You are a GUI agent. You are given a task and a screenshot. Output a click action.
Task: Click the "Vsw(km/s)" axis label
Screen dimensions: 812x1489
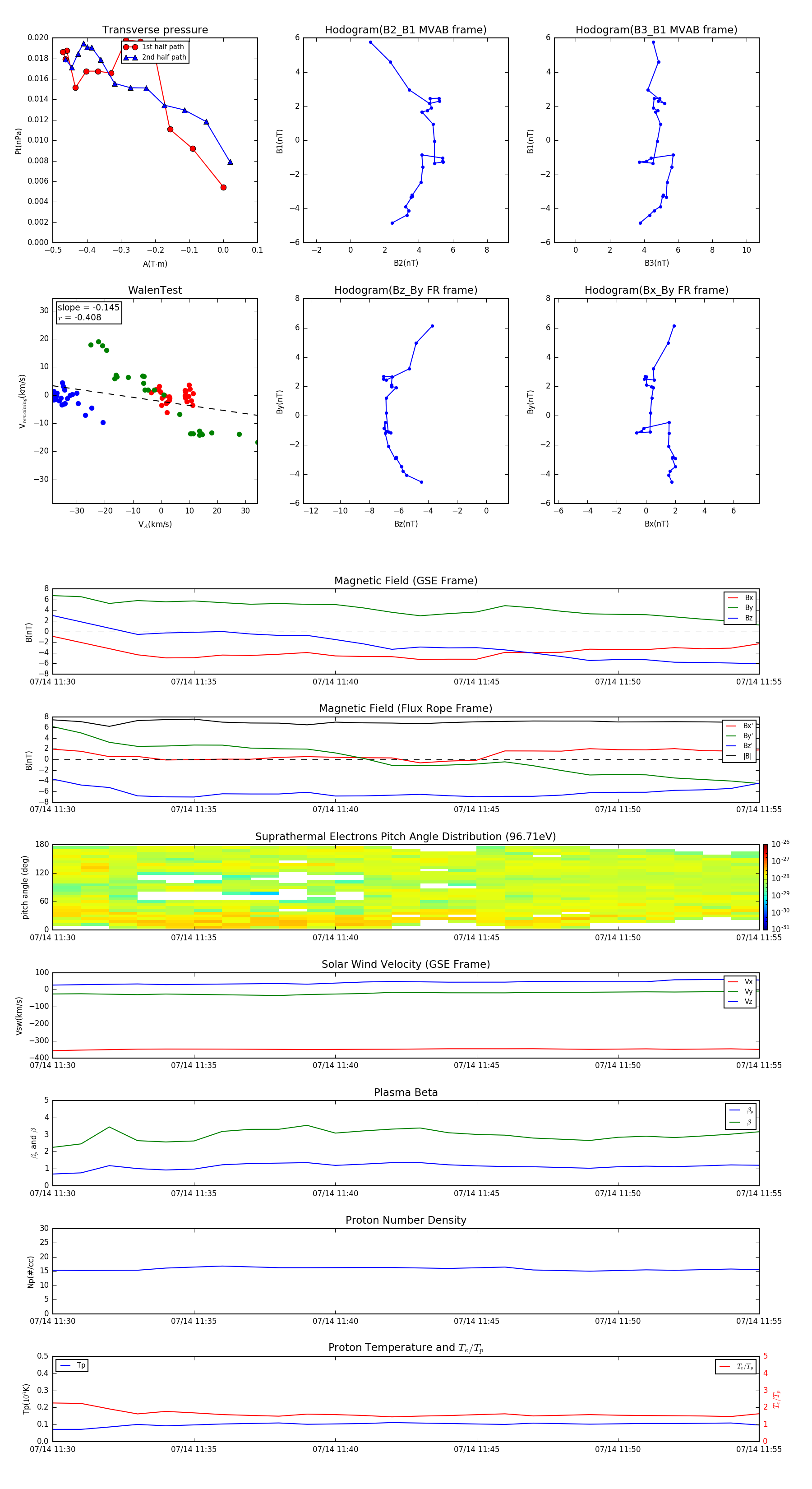click(18, 1016)
